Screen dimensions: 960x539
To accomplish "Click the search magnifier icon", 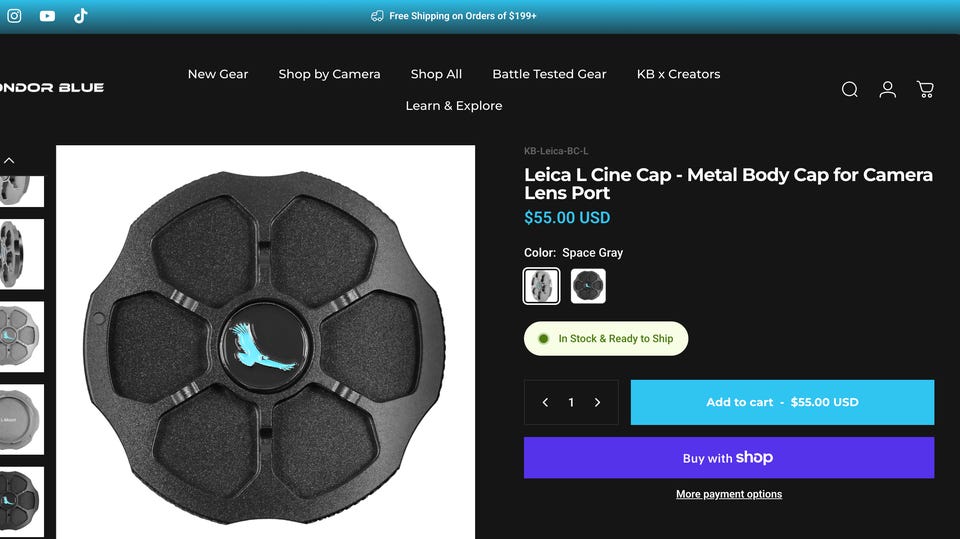I will point(850,89).
